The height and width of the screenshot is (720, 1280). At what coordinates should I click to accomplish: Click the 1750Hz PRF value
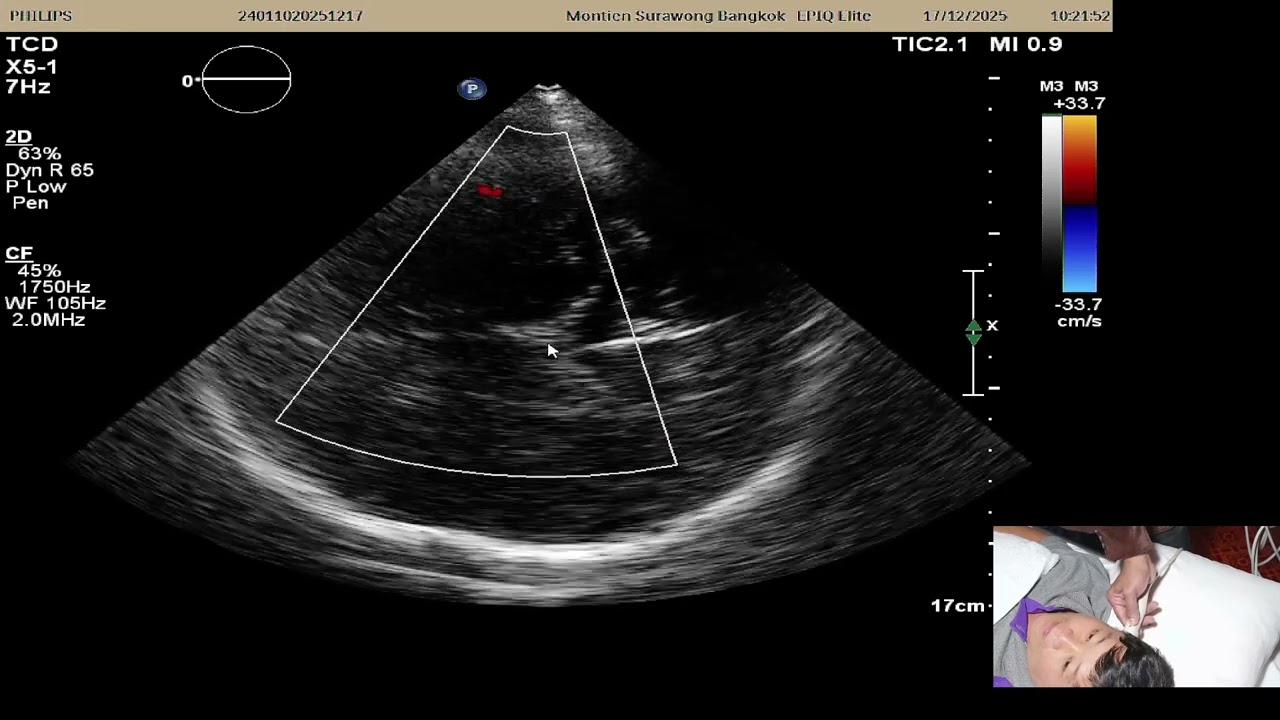55,287
